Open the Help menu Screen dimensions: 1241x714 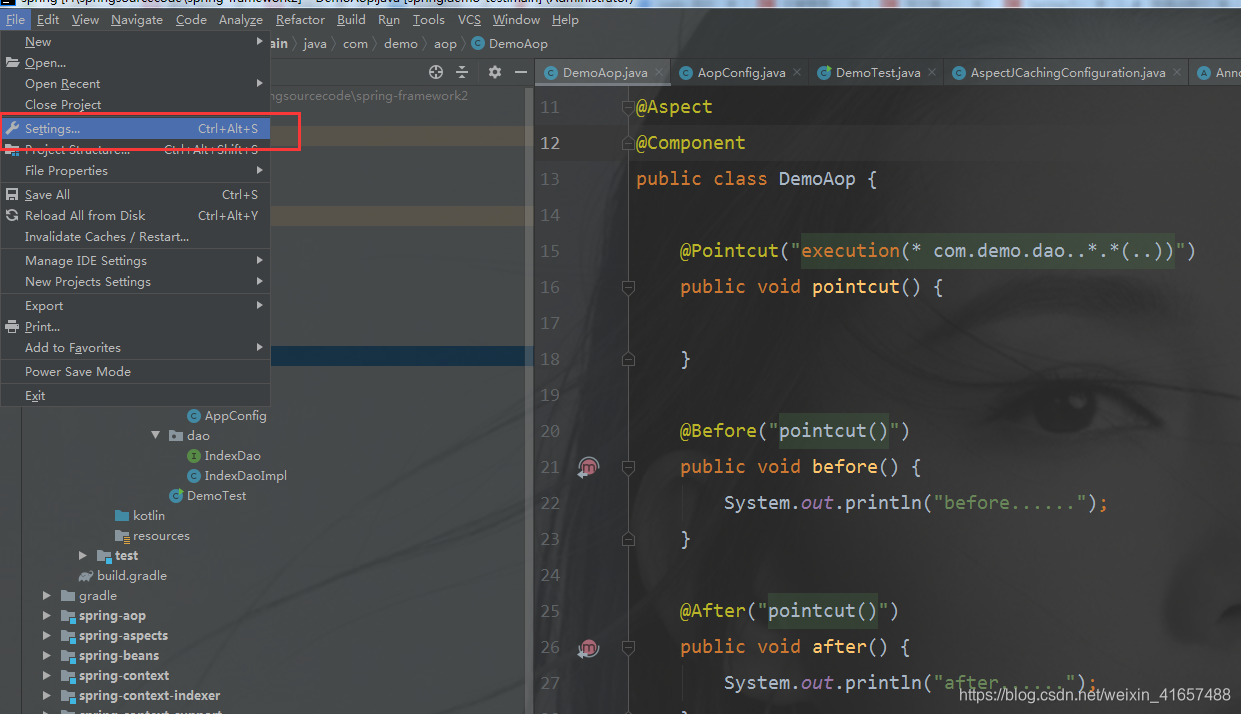point(565,19)
